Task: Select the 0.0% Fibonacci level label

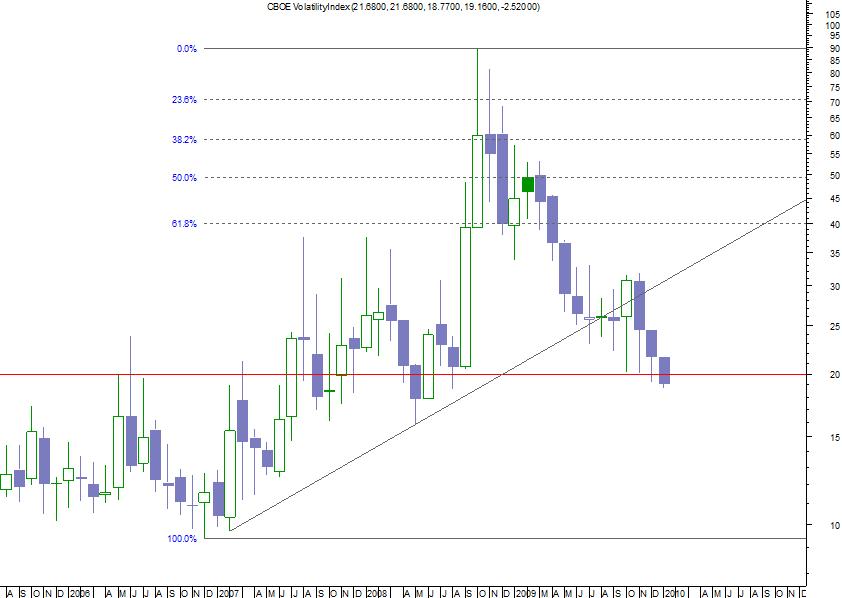Action: pos(187,49)
